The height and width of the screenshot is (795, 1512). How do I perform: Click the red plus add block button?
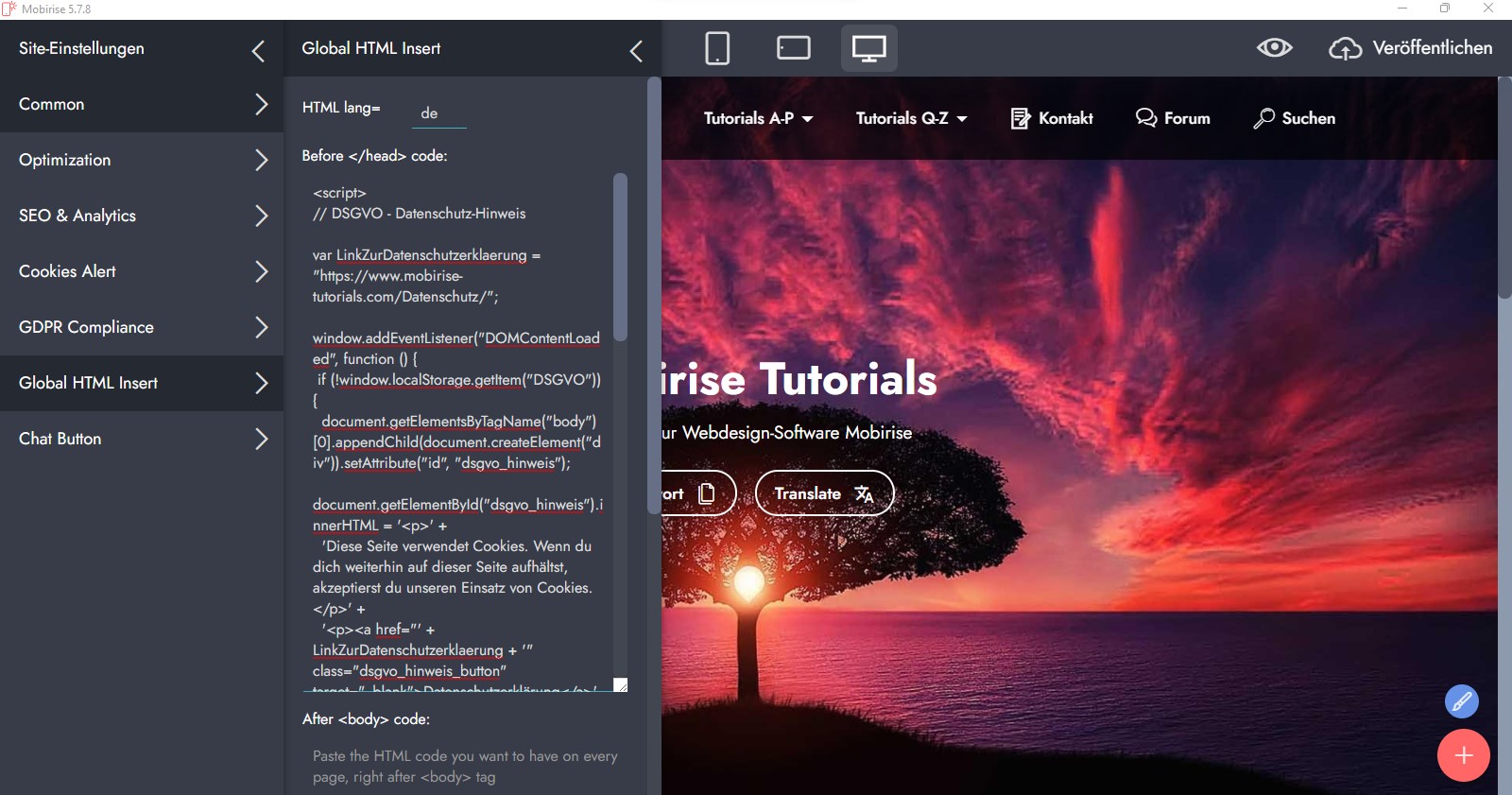tap(1463, 755)
